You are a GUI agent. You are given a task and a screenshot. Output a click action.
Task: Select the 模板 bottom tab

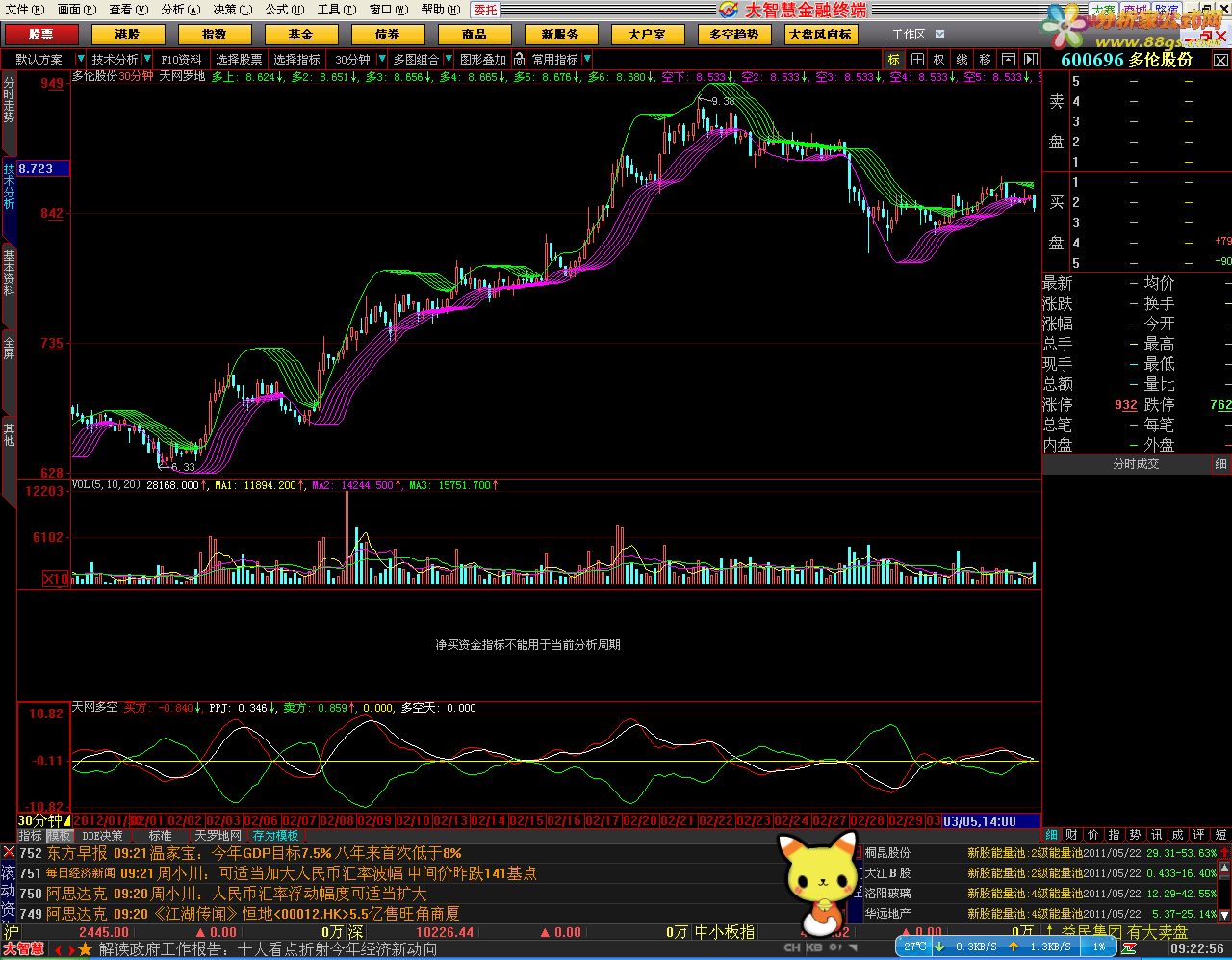[x=60, y=836]
